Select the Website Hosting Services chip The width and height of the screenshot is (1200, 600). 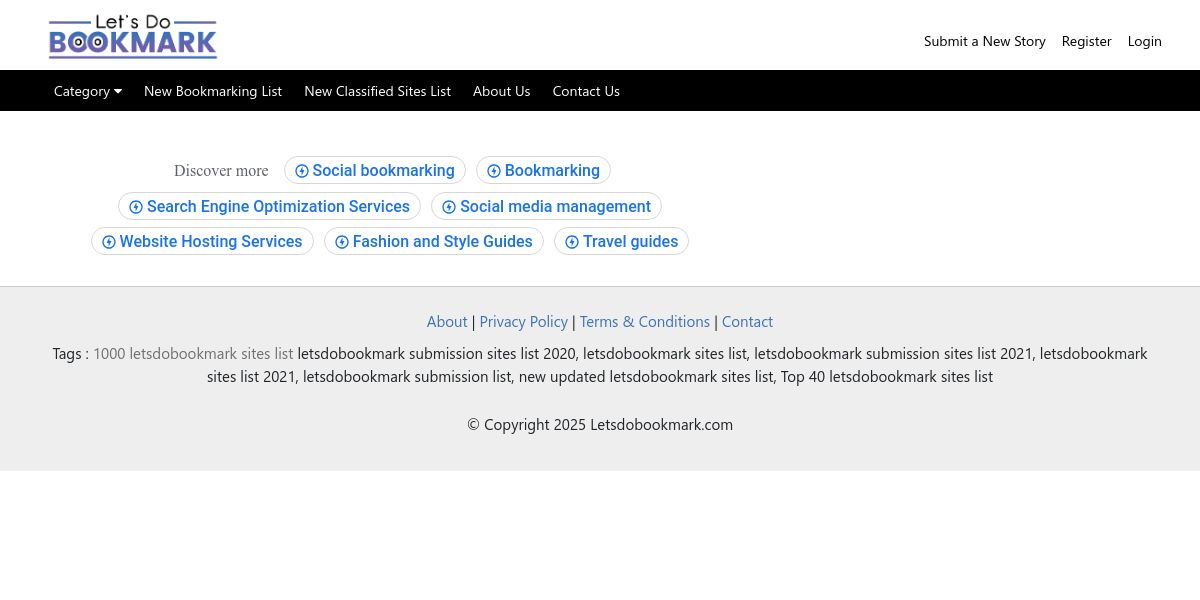point(202,242)
